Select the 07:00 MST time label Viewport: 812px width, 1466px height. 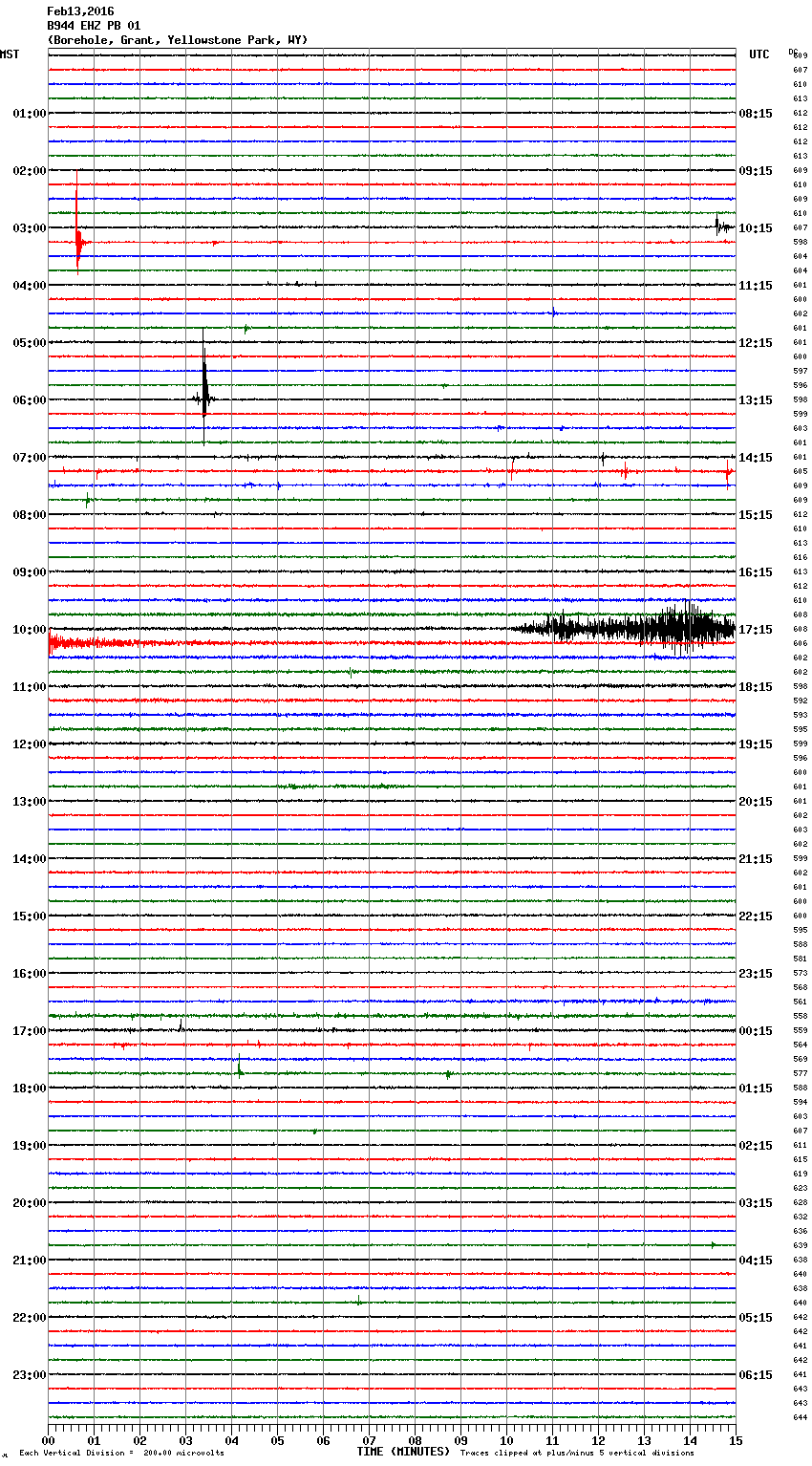(x=29, y=458)
